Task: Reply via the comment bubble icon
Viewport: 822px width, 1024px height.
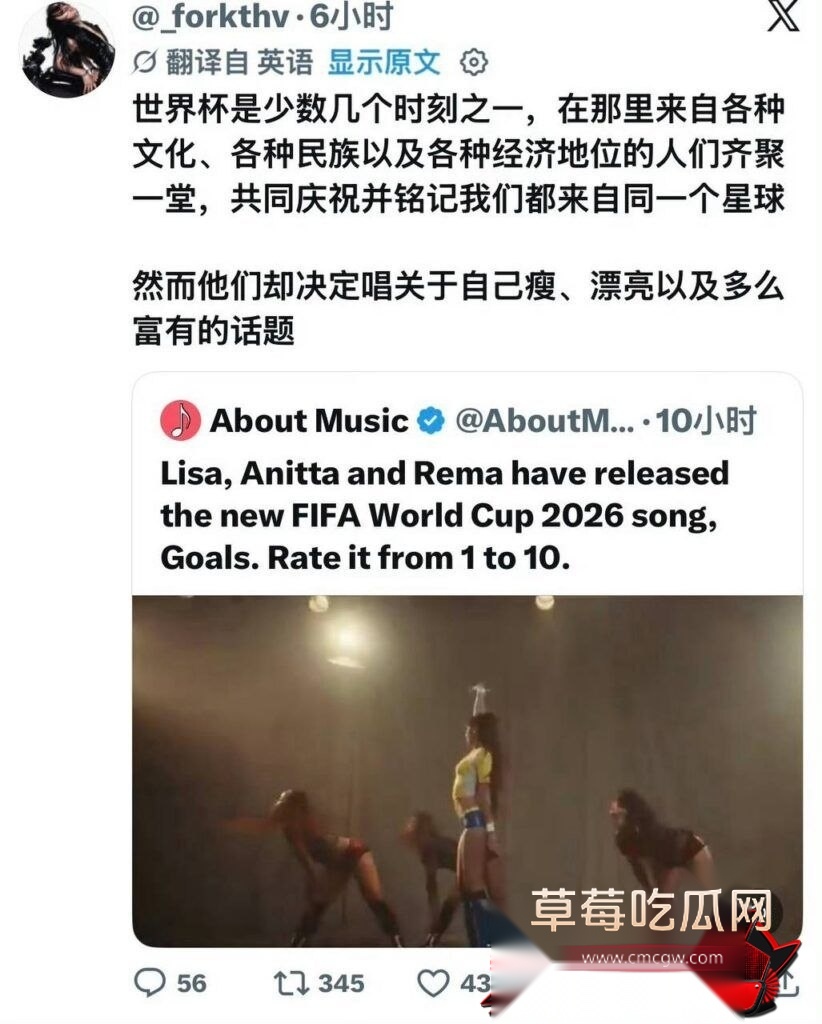Action: click(x=150, y=982)
